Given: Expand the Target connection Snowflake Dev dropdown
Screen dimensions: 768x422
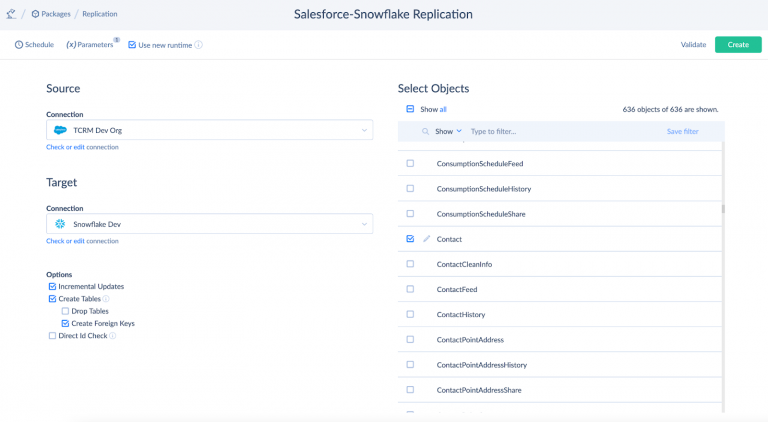Looking at the screenshot, I should click(209, 224).
